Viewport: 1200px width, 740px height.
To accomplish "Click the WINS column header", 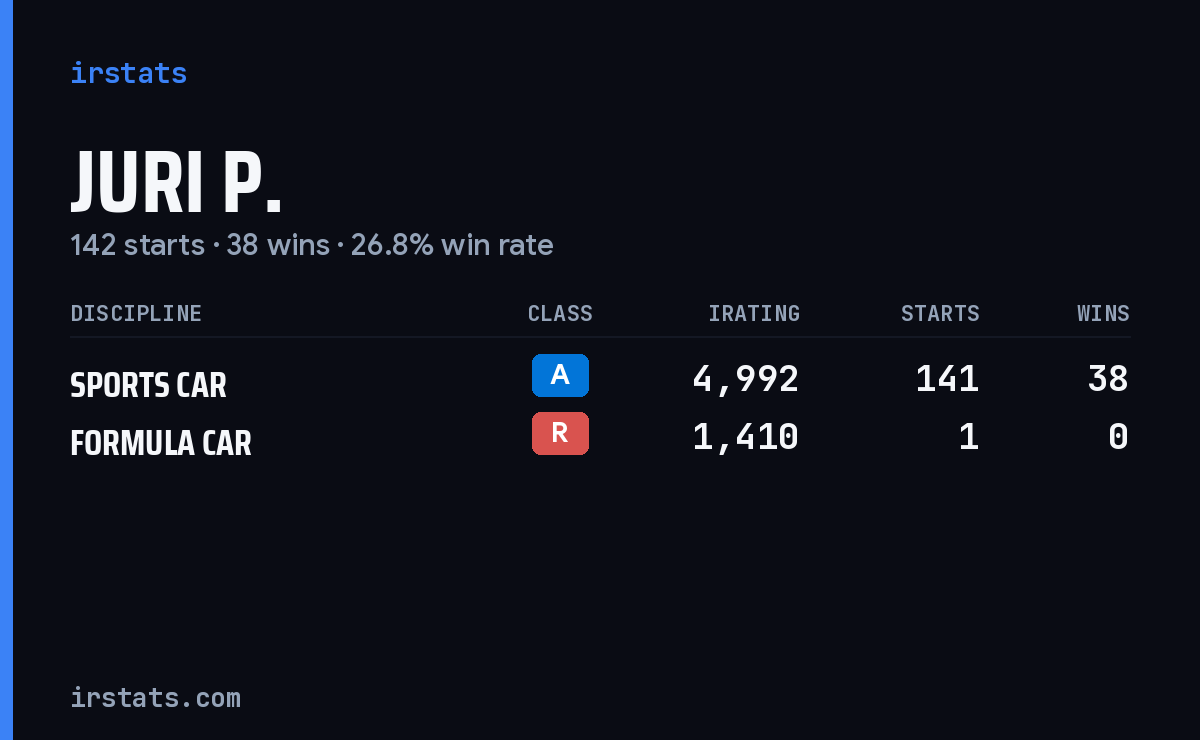I will [x=1103, y=314].
